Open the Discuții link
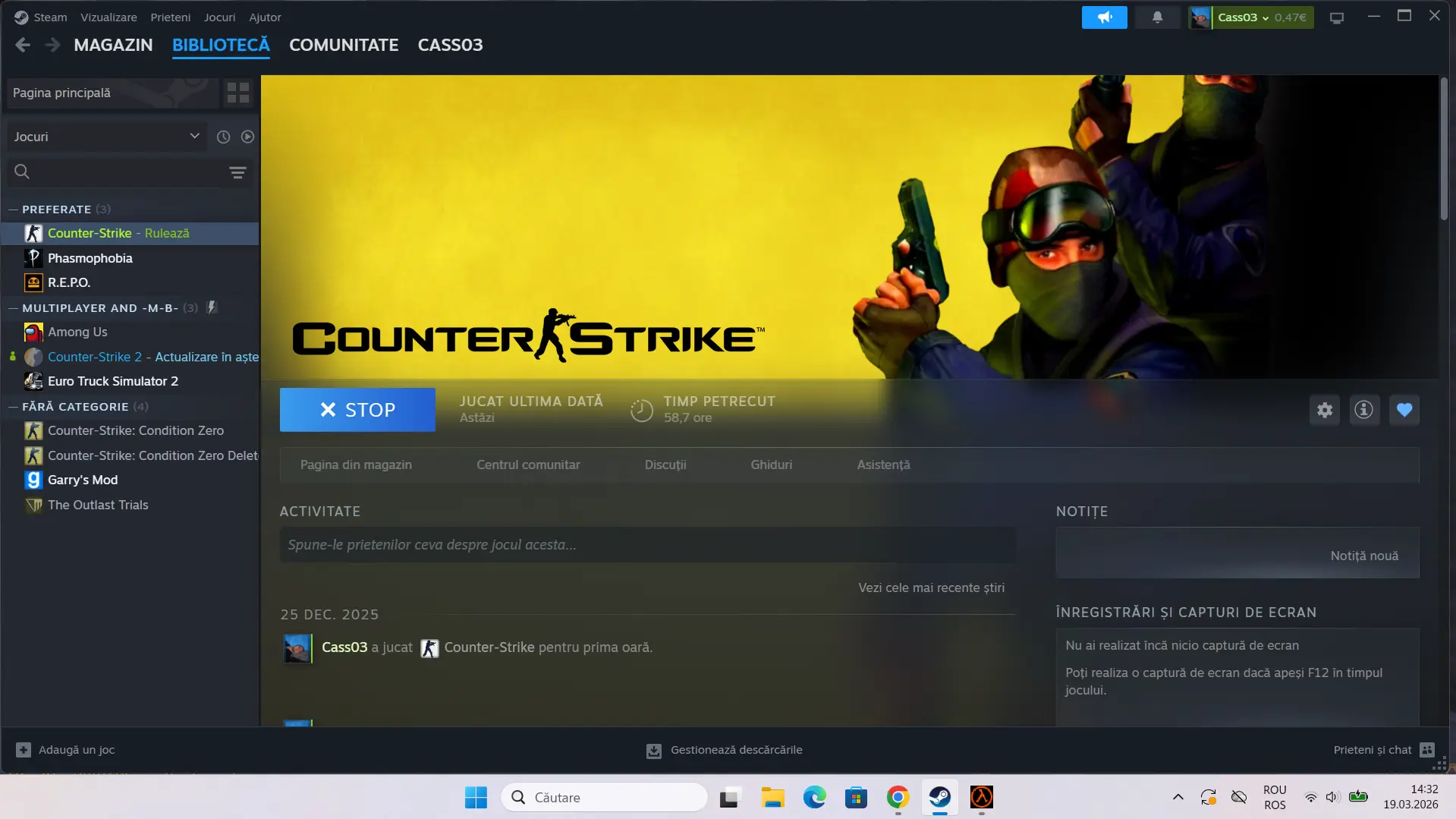 coord(665,465)
